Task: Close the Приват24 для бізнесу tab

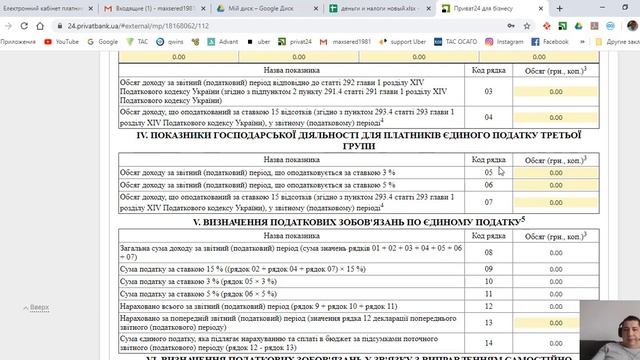Action: [x=540, y=8]
